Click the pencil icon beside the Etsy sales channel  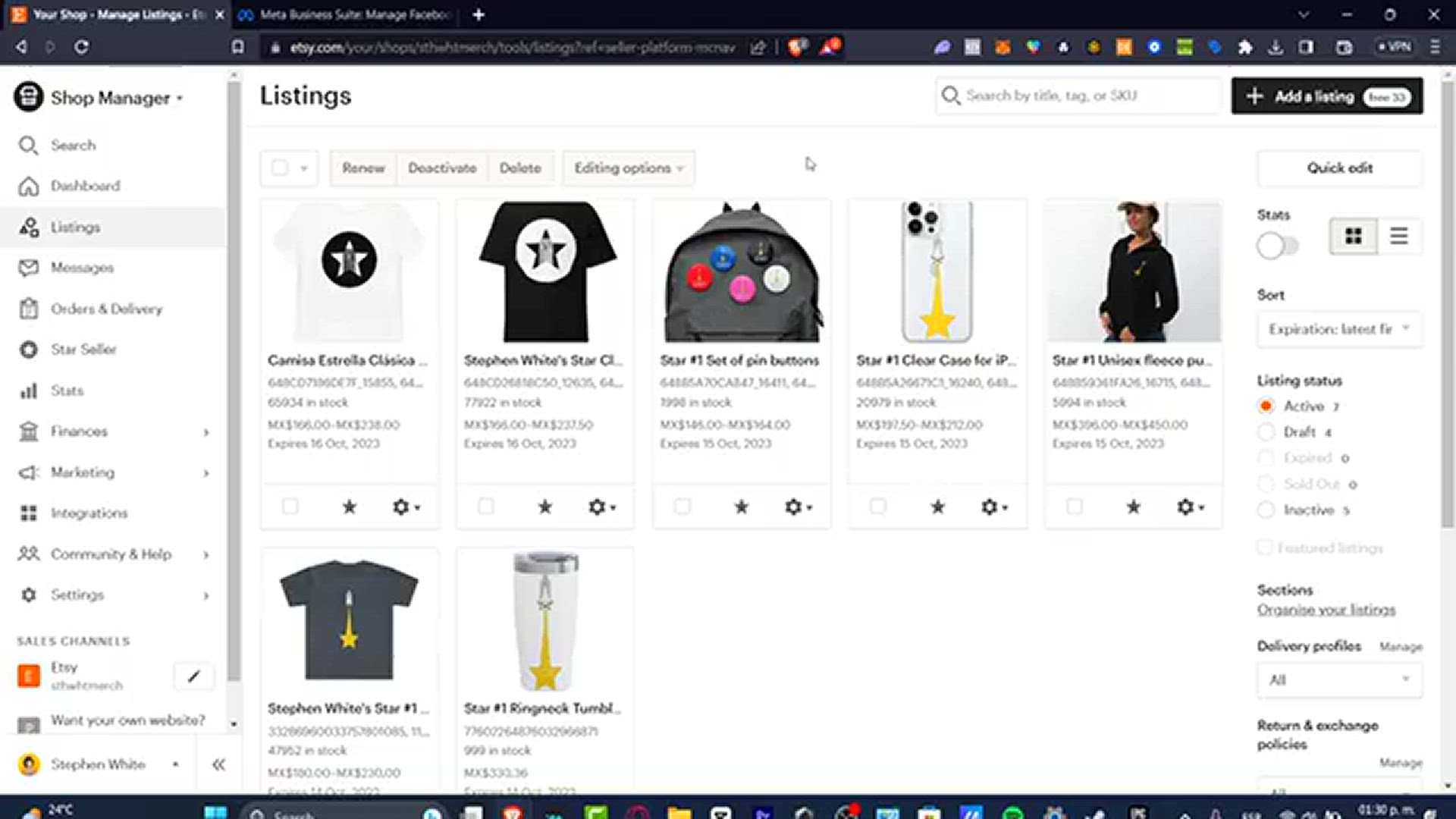194,676
